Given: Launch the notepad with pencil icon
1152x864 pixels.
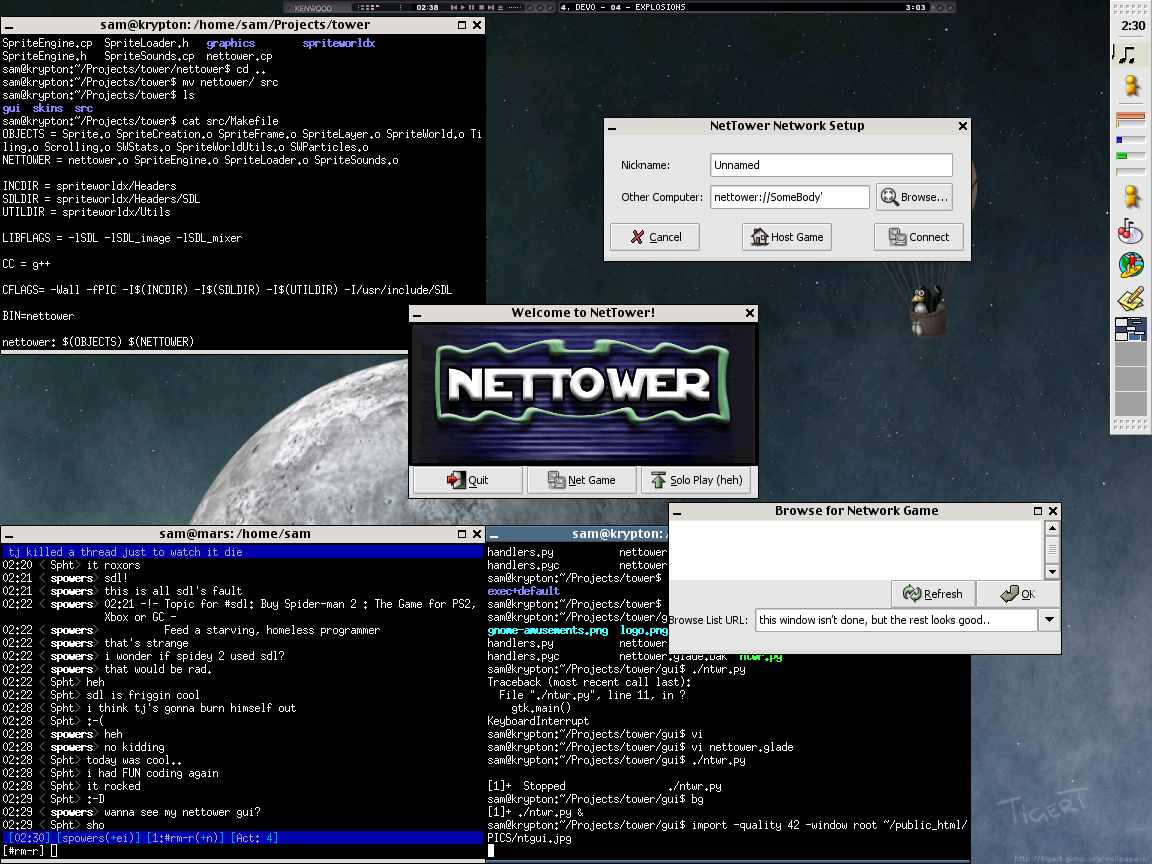Looking at the screenshot, I should tap(1130, 298).
